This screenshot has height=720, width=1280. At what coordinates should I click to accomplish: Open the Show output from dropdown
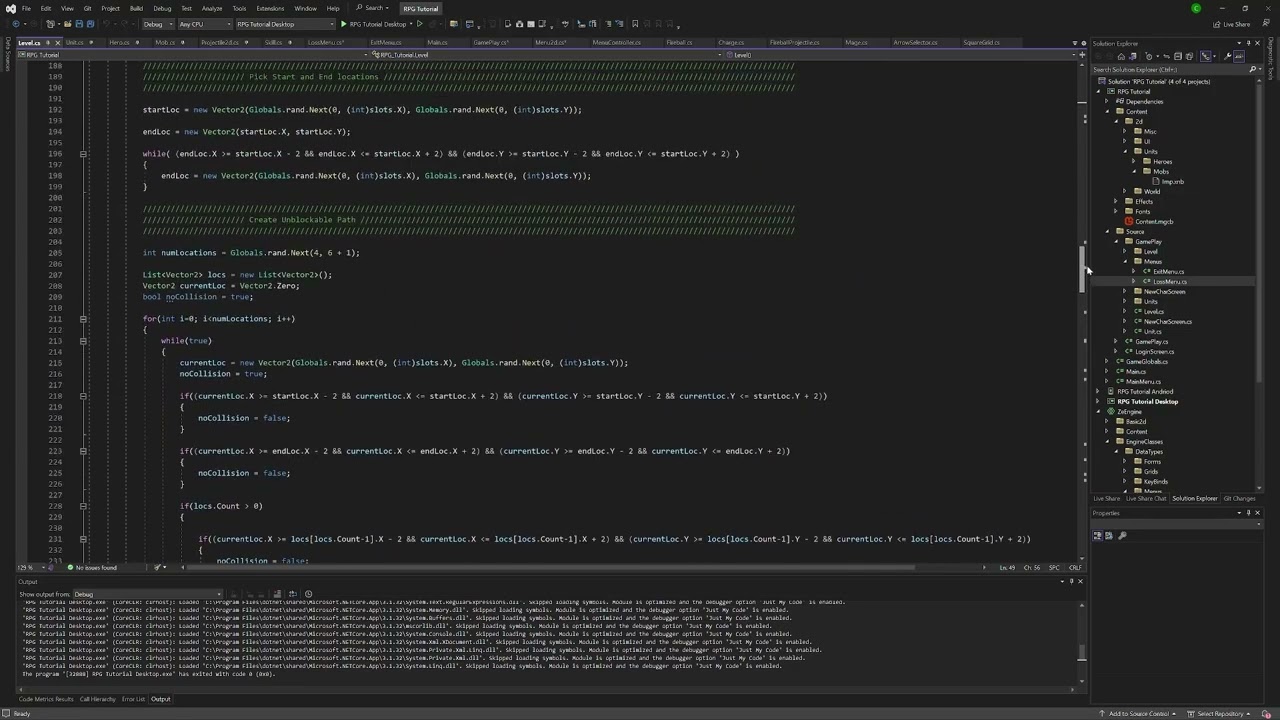click(x=146, y=594)
